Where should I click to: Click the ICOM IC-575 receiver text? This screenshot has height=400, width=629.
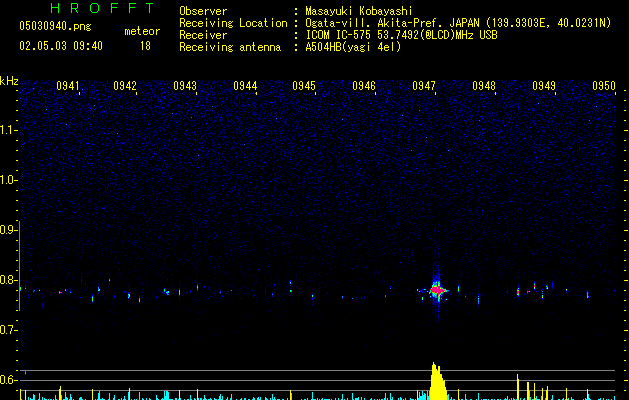pyautogui.click(x=401, y=35)
